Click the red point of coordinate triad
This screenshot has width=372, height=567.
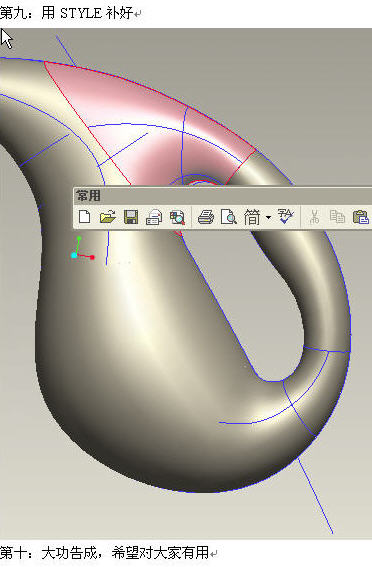[92, 257]
